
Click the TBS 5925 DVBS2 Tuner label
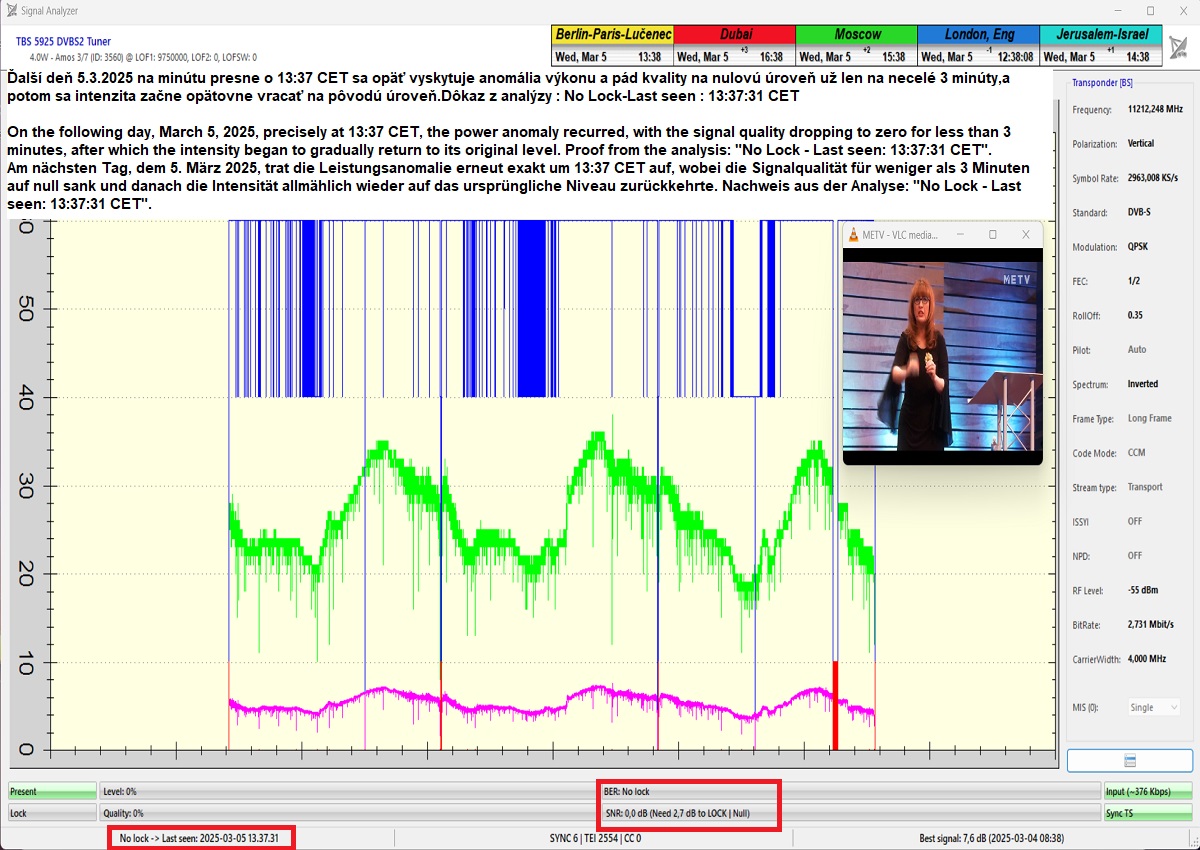pyautogui.click(x=63, y=42)
